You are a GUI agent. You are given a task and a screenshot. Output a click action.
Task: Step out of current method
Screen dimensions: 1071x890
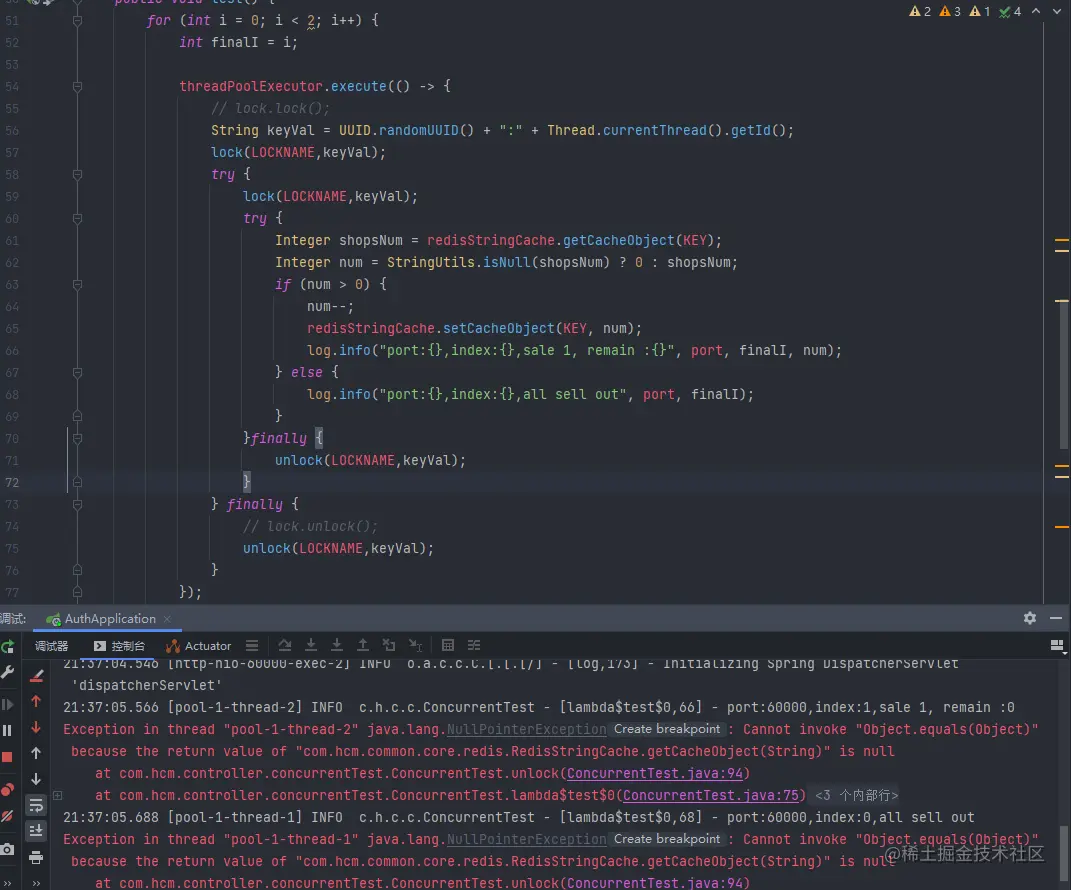point(363,645)
